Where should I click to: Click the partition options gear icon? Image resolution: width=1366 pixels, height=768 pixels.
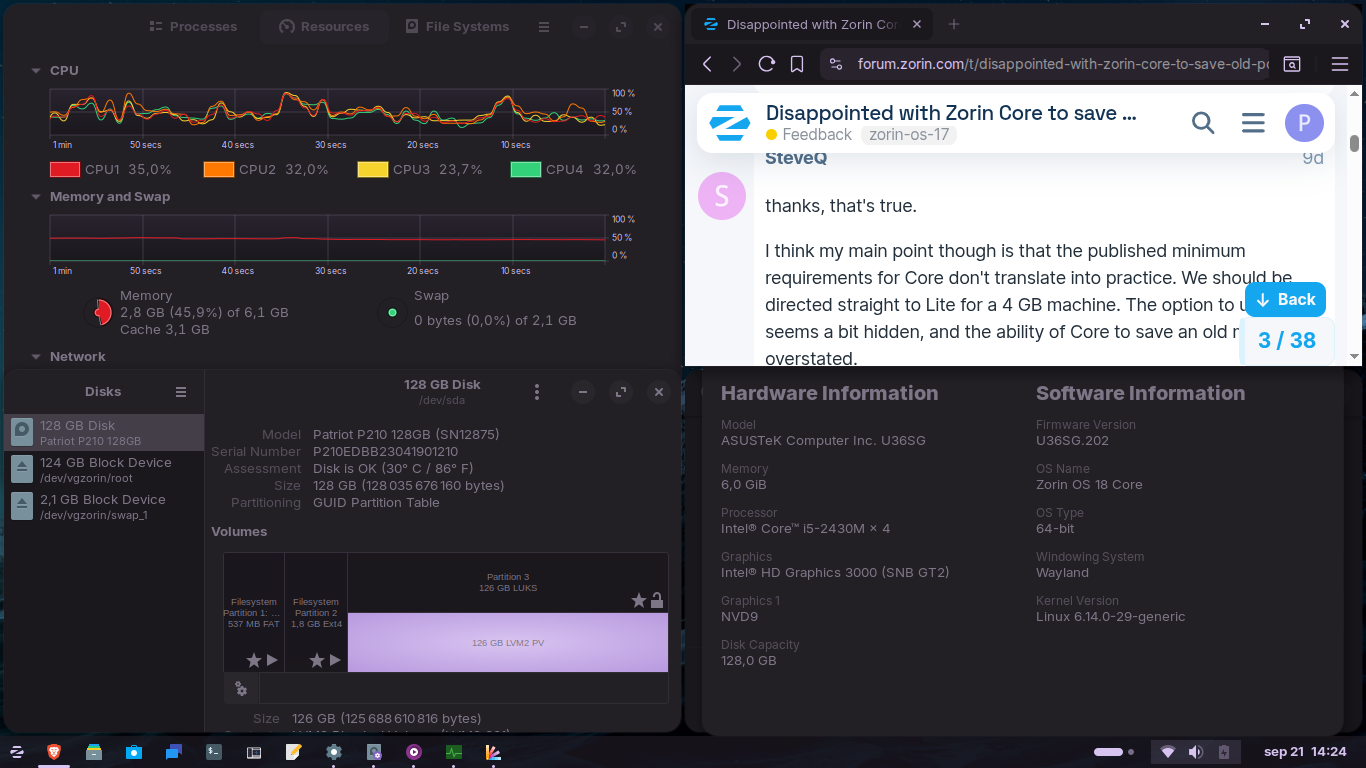pos(241,688)
